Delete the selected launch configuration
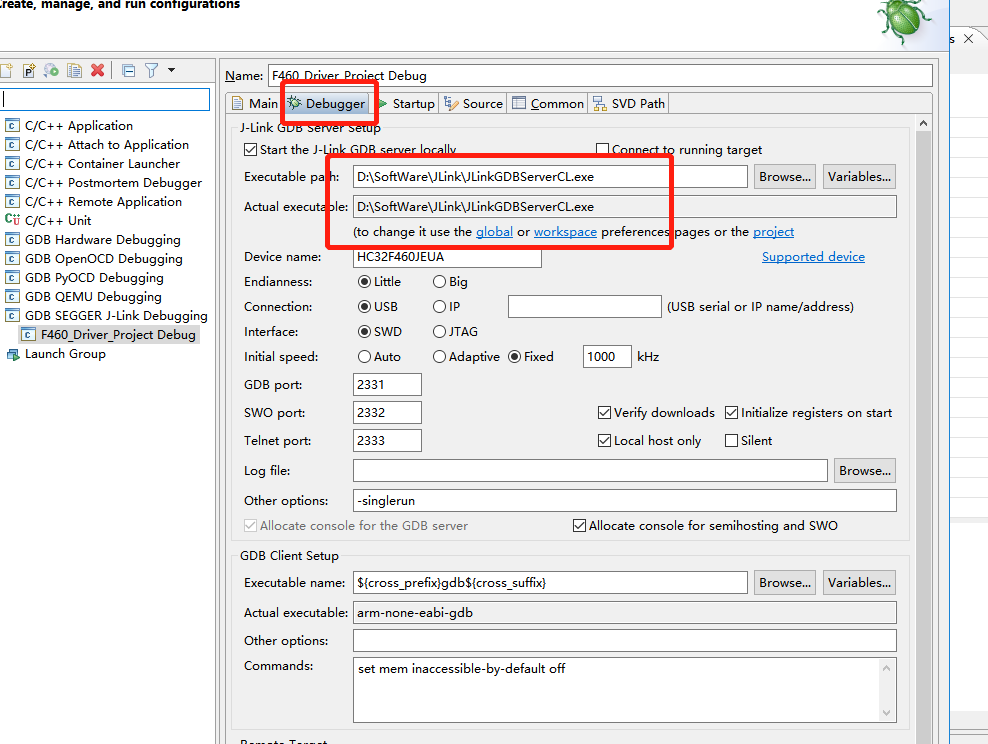Image resolution: width=988 pixels, height=744 pixels. (x=96, y=70)
